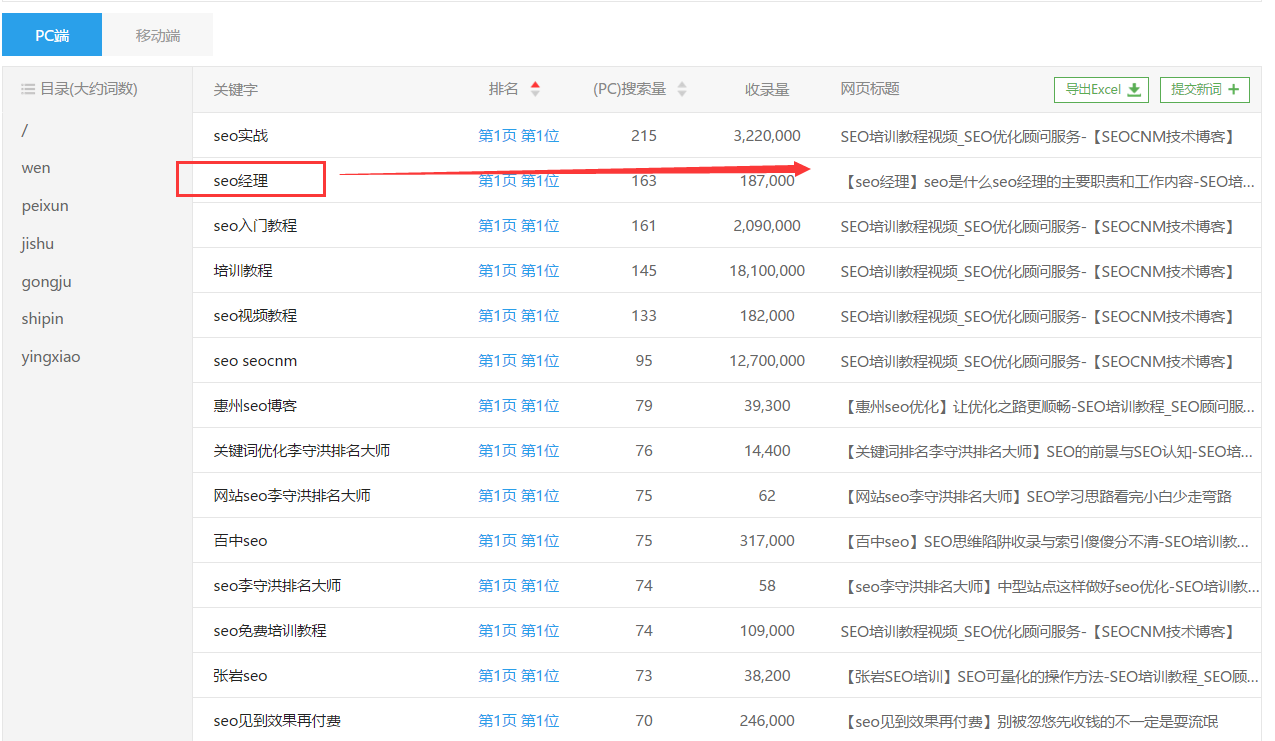This screenshot has height=741, width=1275.
Task: Select the wen directory in sidebar
Action: [36, 168]
